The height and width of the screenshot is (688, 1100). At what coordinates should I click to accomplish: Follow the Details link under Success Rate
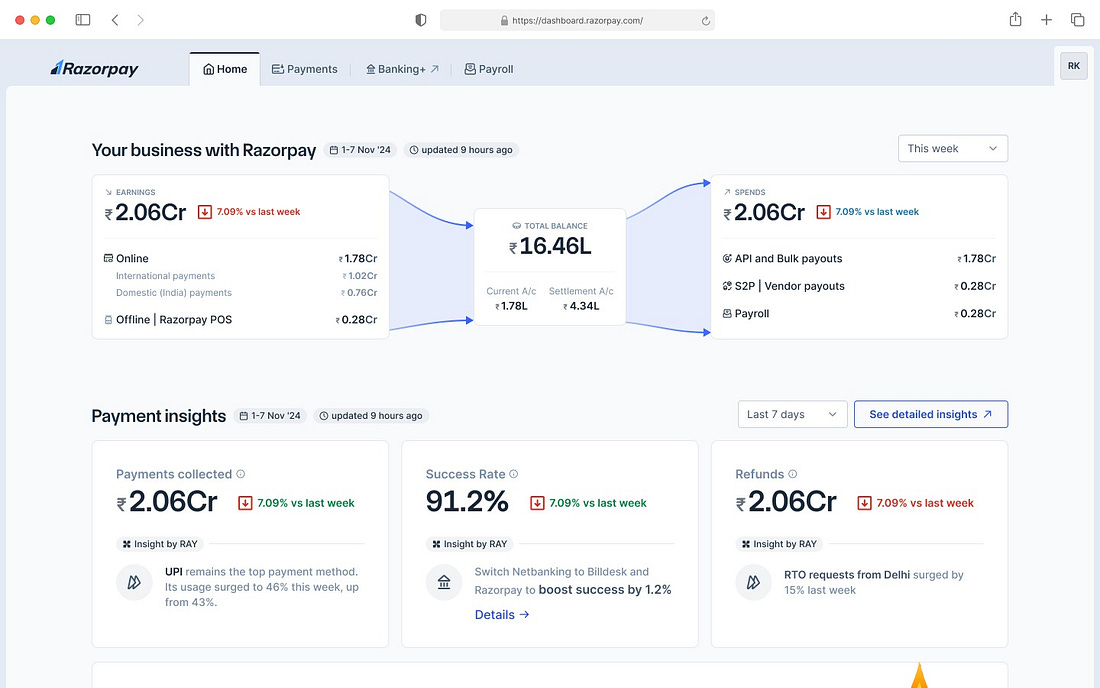pyautogui.click(x=502, y=615)
